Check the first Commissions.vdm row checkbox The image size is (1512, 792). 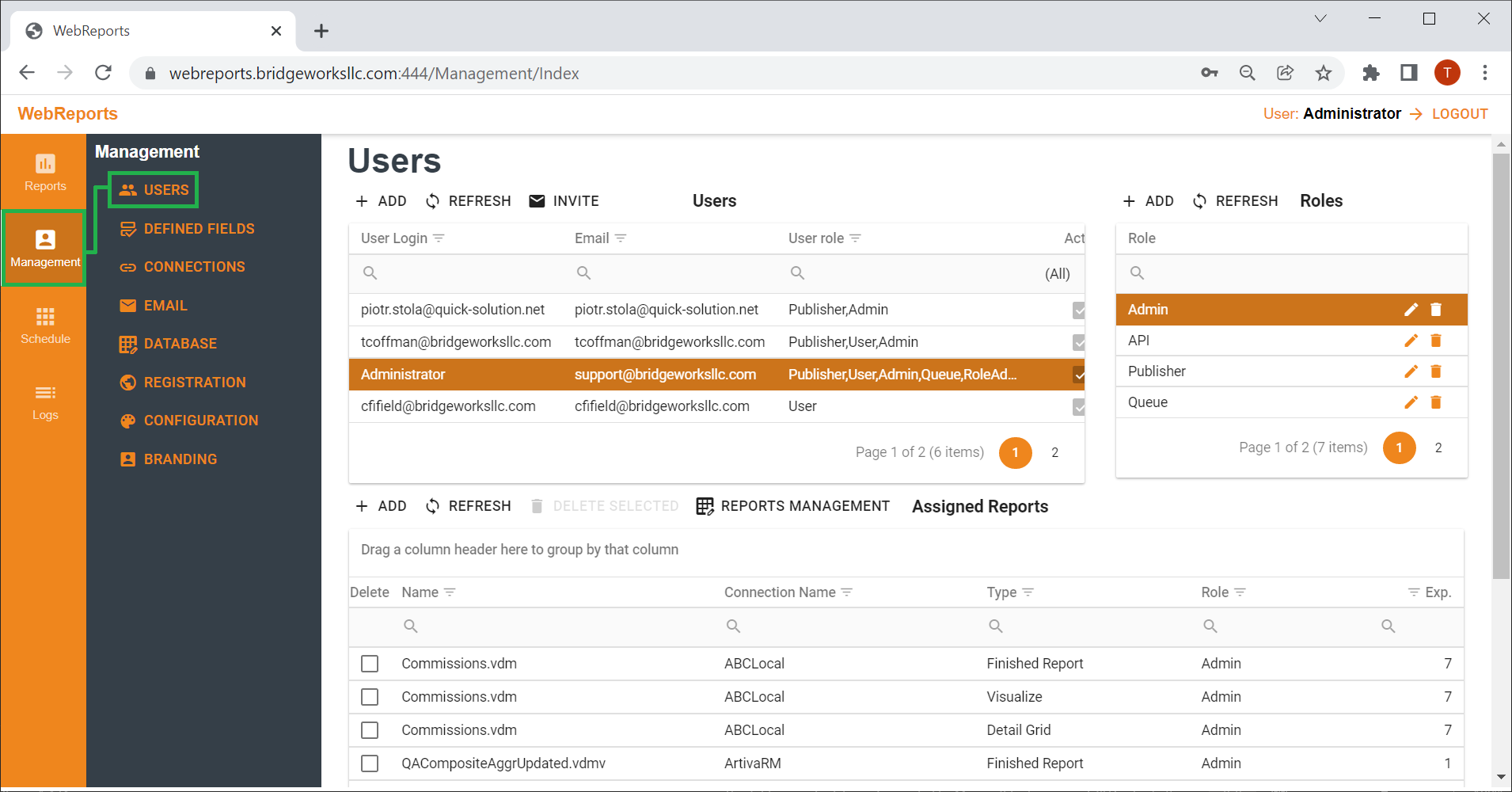370,664
